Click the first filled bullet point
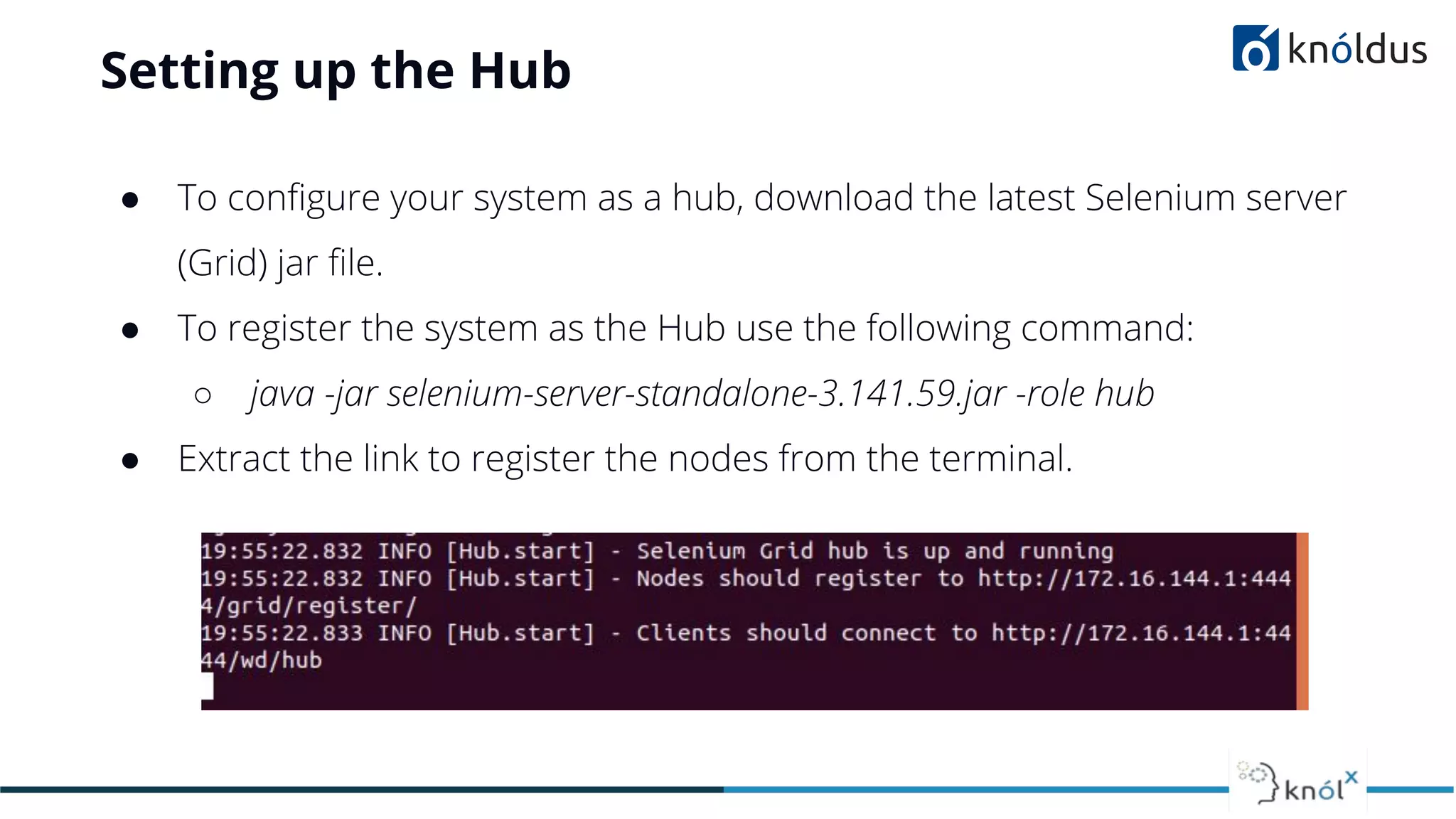 130,200
